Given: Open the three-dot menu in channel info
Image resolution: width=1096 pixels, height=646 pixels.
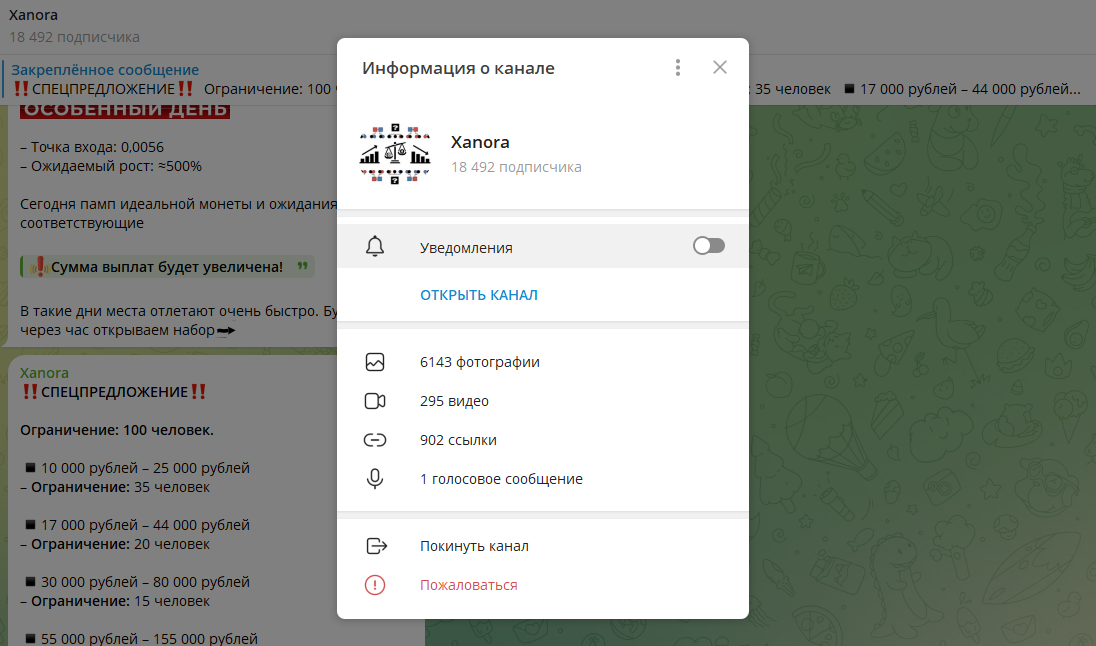Looking at the screenshot, I should pos(677,68).
